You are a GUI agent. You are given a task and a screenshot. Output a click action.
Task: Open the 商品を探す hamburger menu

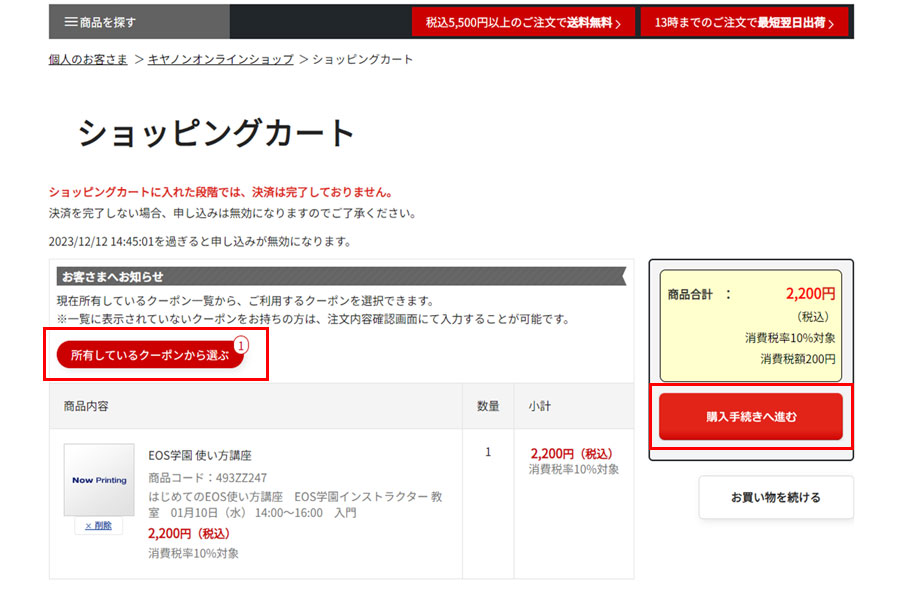click(x=100, y=22)
